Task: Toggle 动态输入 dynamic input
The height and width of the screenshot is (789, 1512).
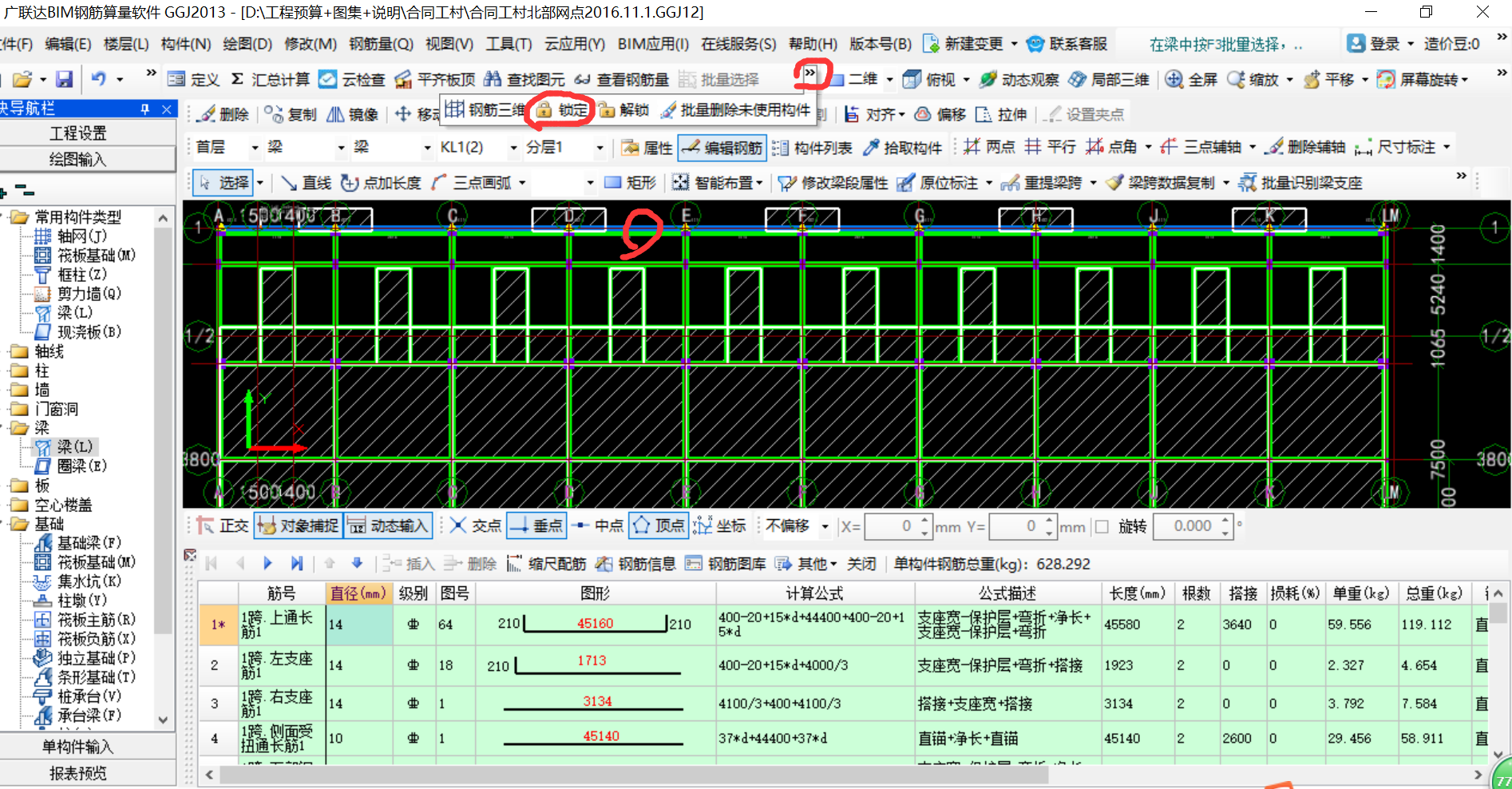Action: click(389, 525)
